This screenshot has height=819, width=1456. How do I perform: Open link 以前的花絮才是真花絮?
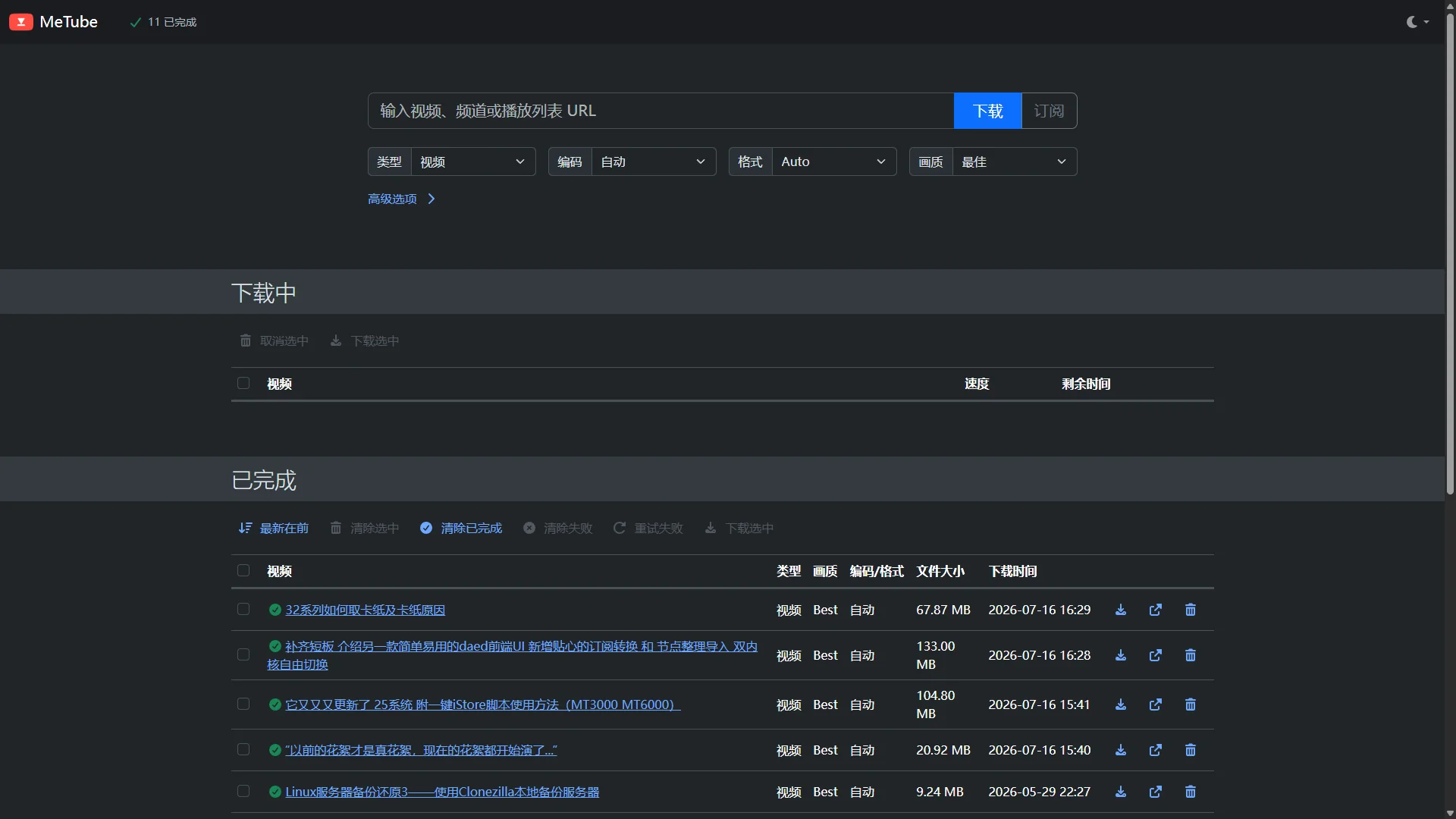coord(421,751)
